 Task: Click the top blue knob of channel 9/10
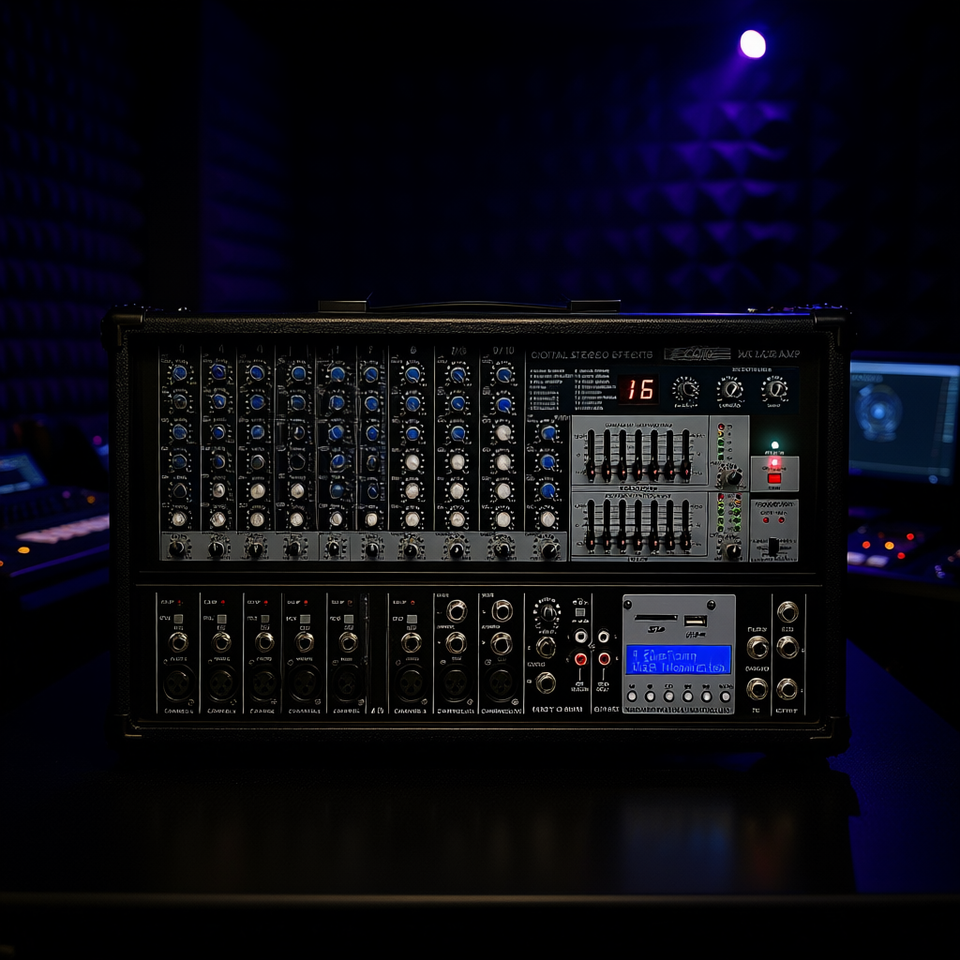(x=504, y=374)
